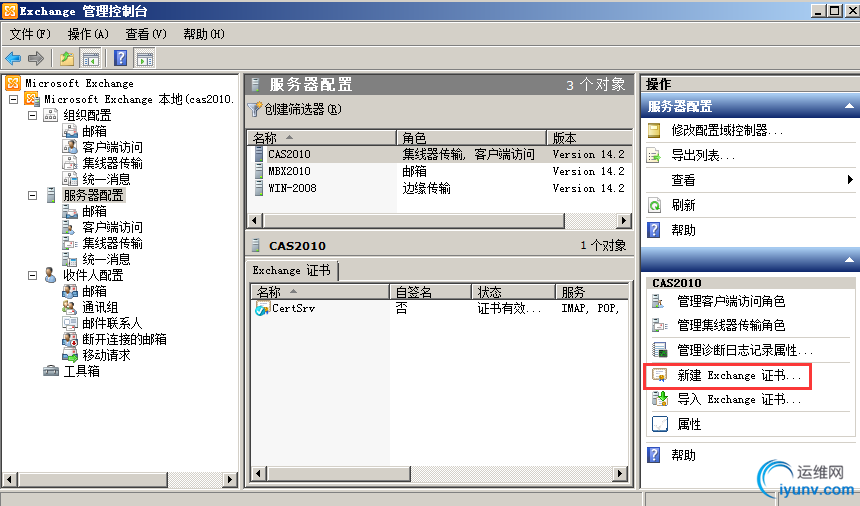860x506 pixels.
Task: Open 属性 properties action
Action: point(689,424)
